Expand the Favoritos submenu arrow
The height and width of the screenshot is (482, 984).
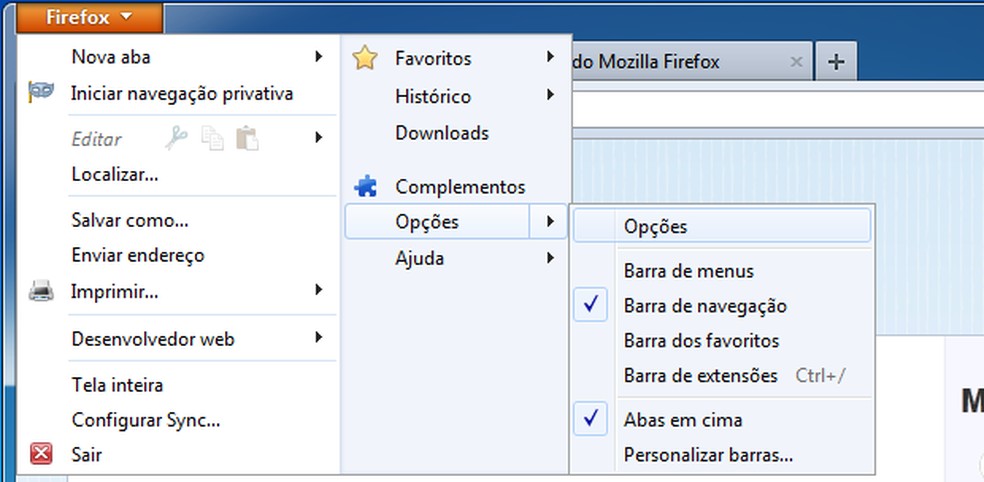(x=550, y=56)
